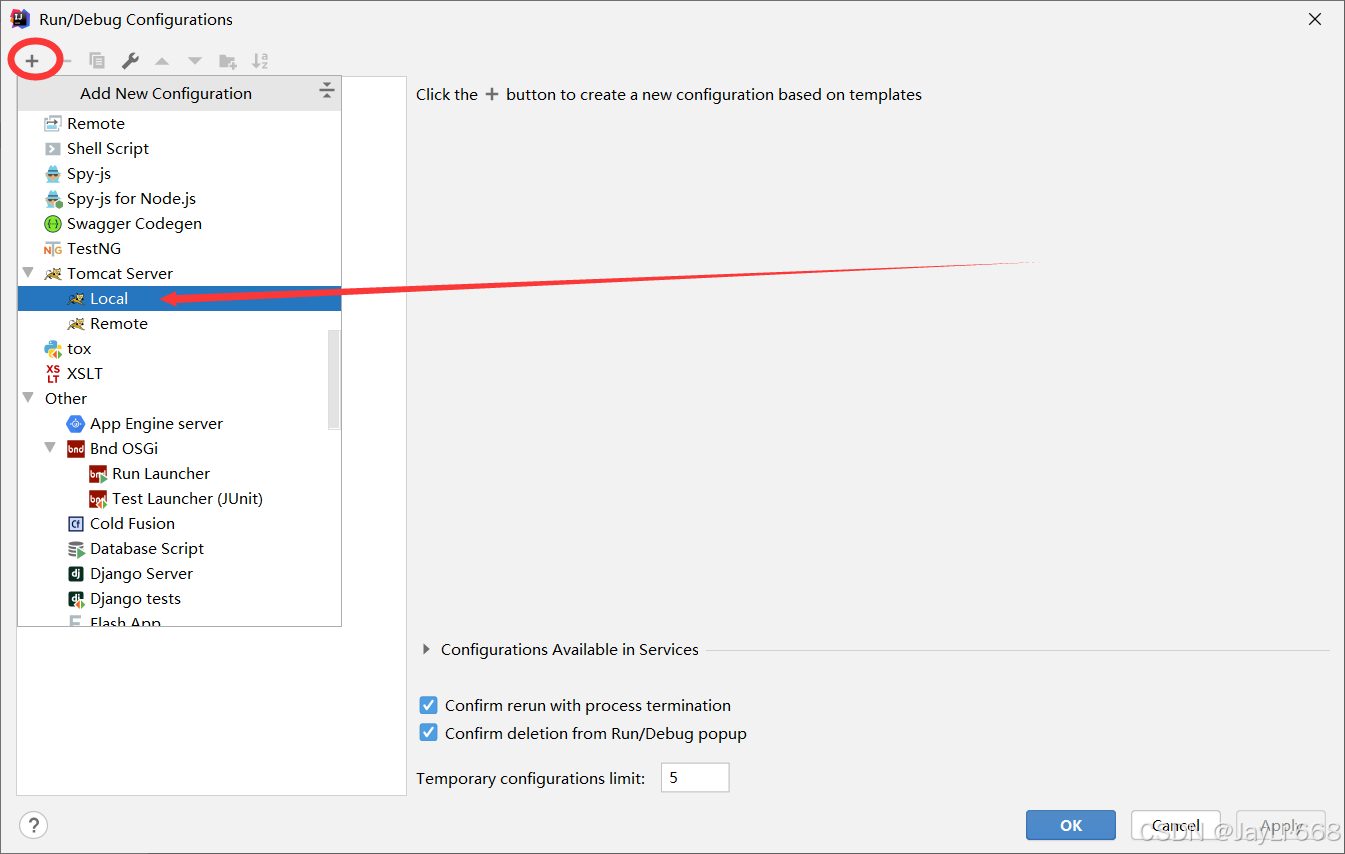Select the Remote configuration type above Shell Script
1345x854 pixels.
click(180, 123)
